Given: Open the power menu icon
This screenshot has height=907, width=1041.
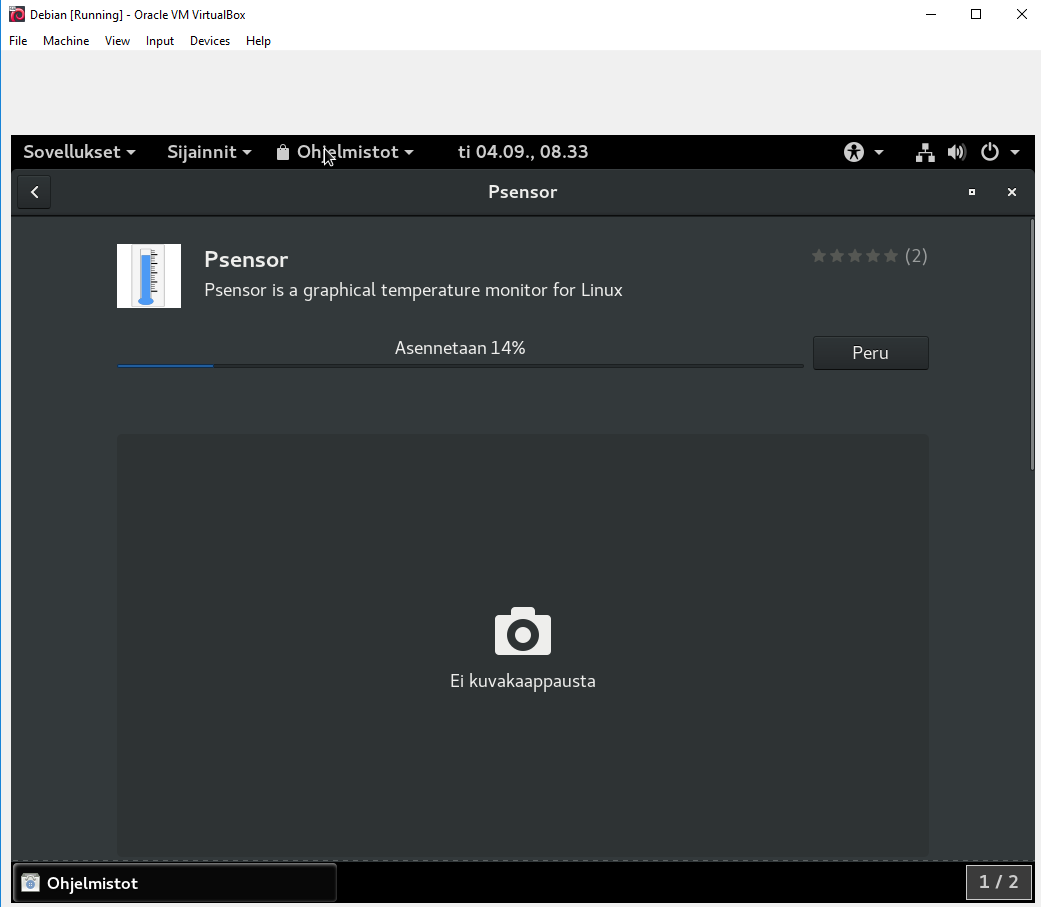Looking at the screenshot, I should click(x=990, y=152).
